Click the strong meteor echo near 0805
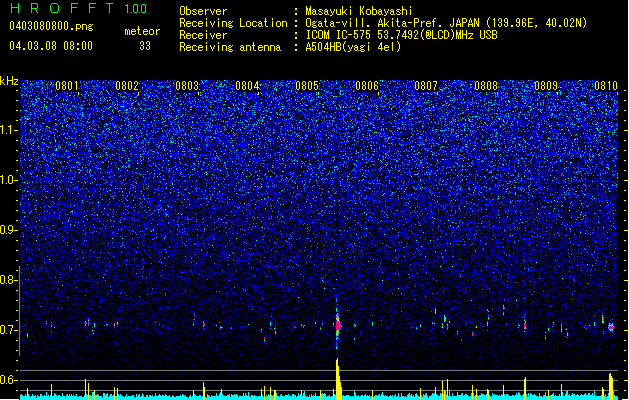Viewport: 629px width, 400px height. [337, 325]
